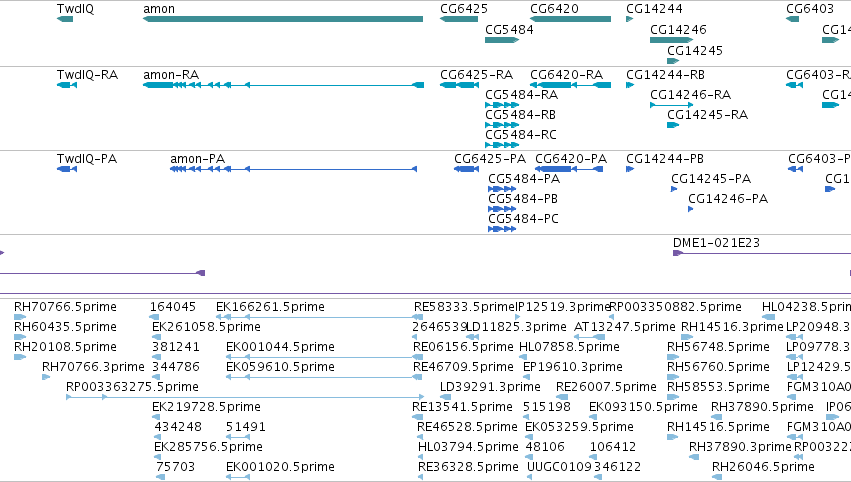Select the TwdlQ gene glyph
Image resolution: width=851 pixels, height=482 pixels.
pyautogui.click(x=65, y=19)
